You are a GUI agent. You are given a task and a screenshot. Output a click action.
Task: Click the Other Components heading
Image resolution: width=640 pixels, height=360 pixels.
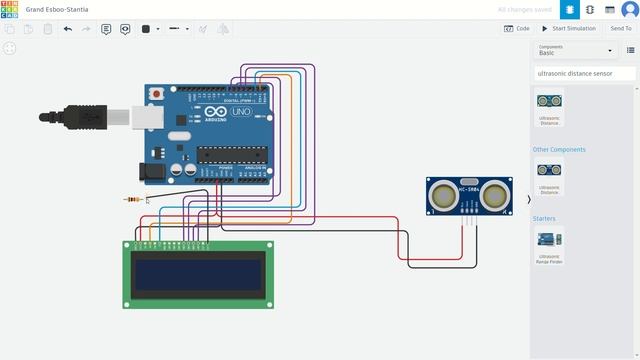point(559,149)
